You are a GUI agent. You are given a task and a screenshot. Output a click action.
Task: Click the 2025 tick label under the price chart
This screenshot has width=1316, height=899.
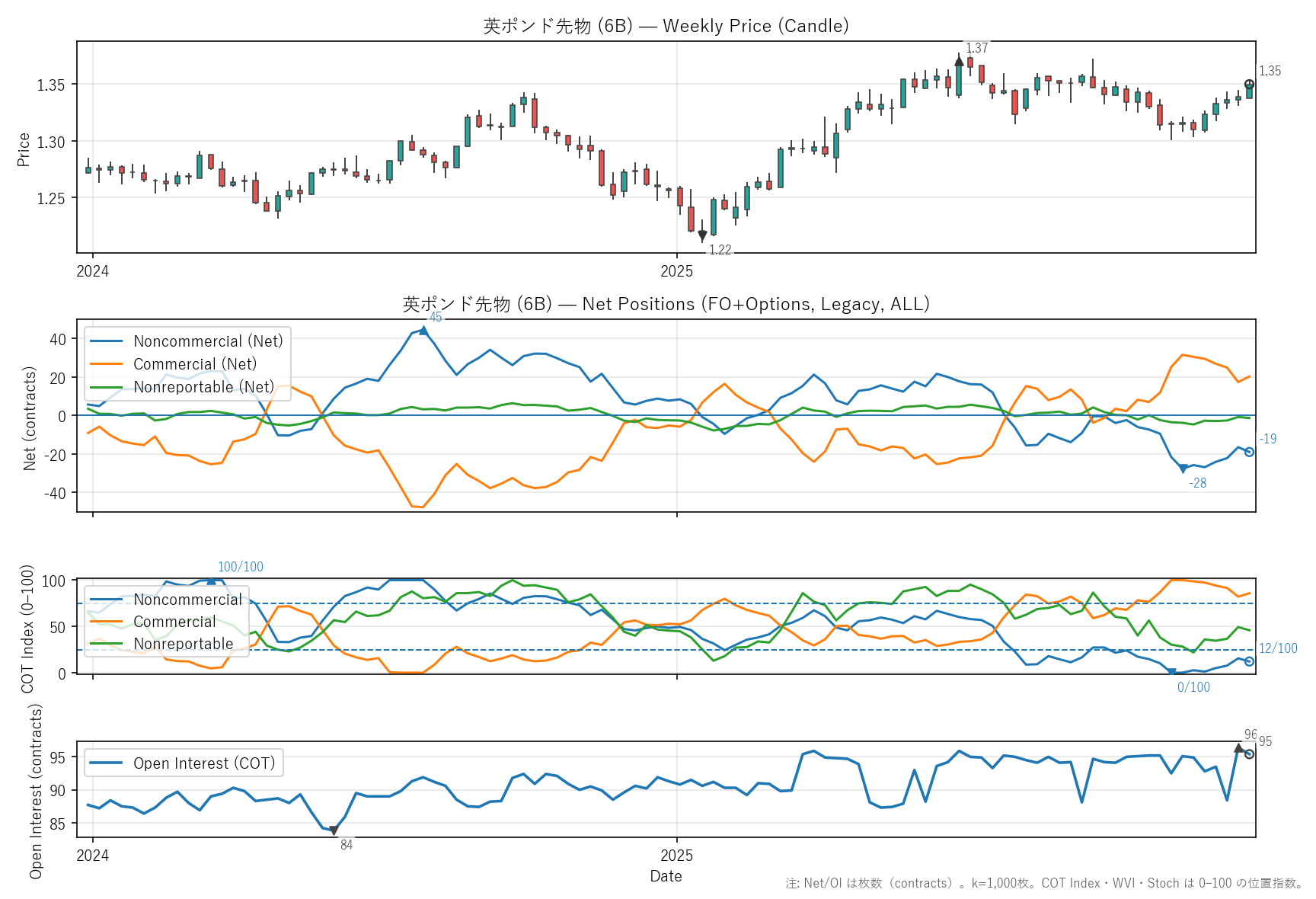tap(676, 271)
